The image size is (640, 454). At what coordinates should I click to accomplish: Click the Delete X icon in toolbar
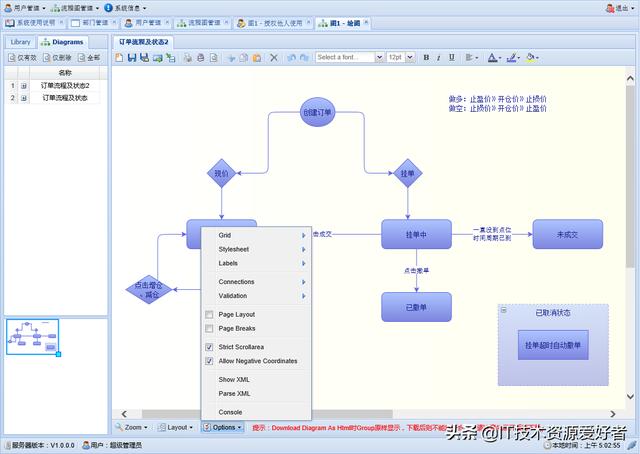pos(274,58)
